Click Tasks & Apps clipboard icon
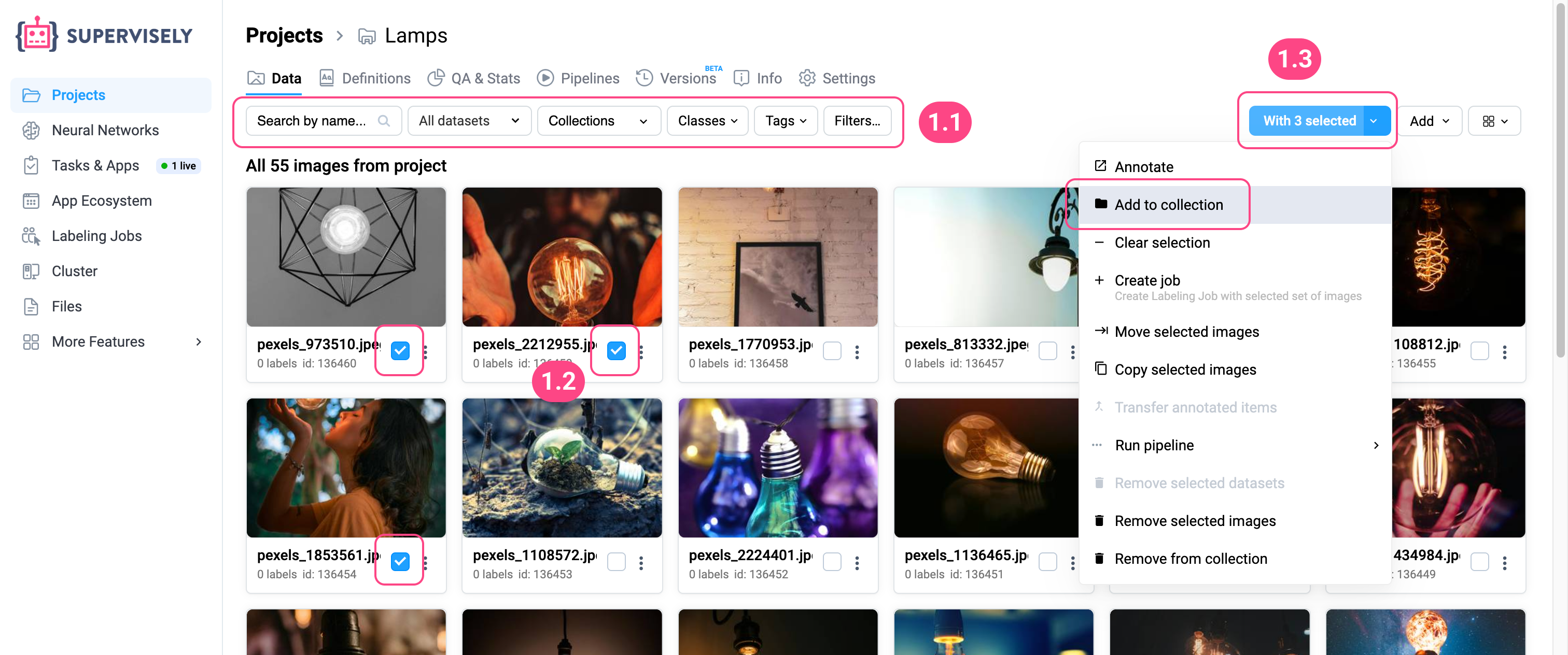Image resolution: width=1568 pixels, height=655 pixels. coord(31,165)
